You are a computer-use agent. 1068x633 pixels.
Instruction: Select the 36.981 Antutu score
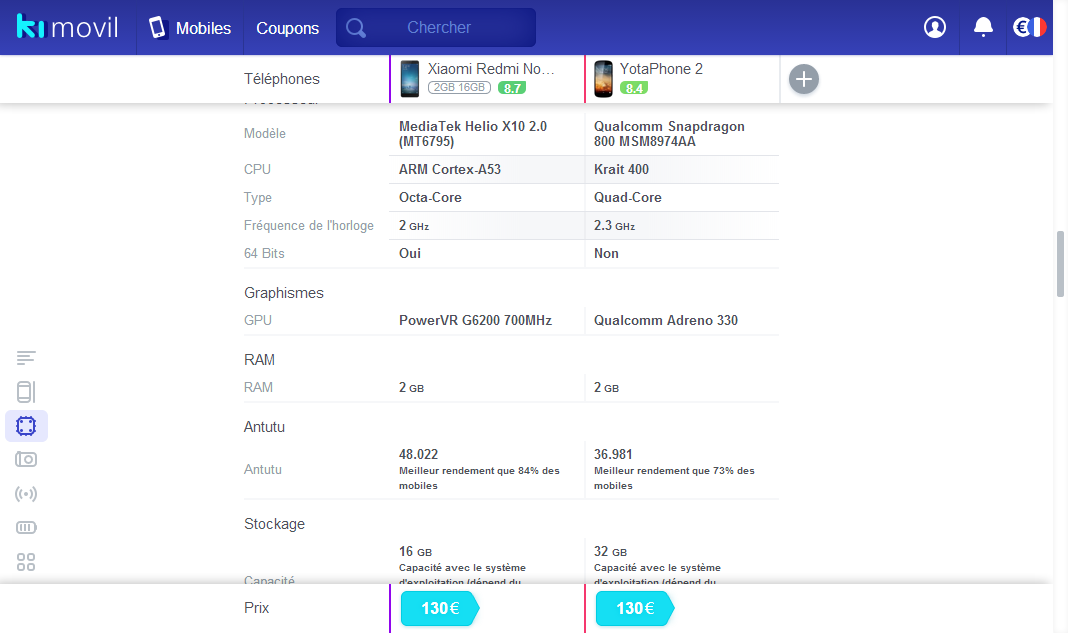pyautogui.click(x=613, y=454)
